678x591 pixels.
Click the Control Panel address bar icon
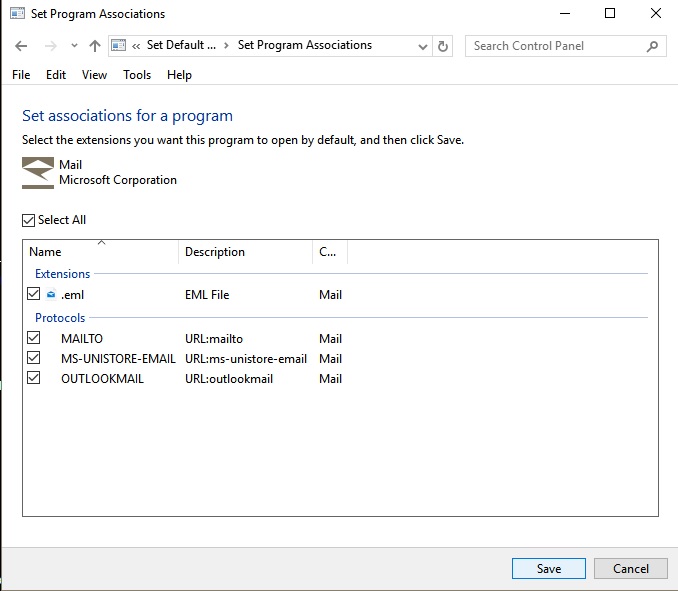[x=118, y=45]
